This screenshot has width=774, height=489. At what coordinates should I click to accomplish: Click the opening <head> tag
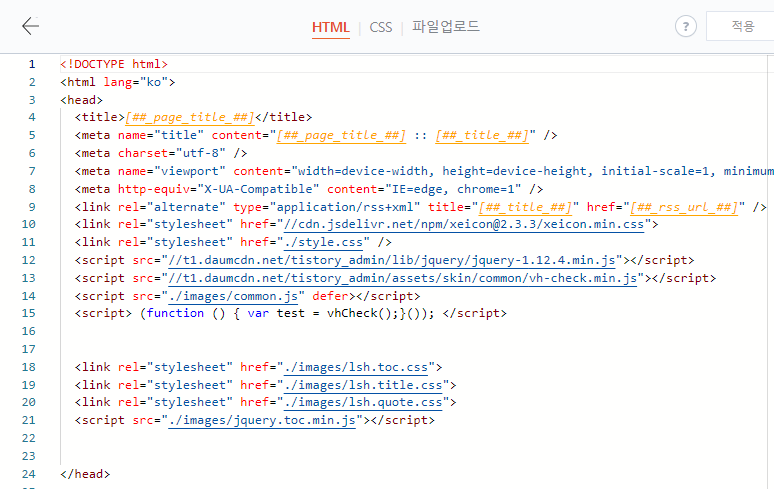81,100
